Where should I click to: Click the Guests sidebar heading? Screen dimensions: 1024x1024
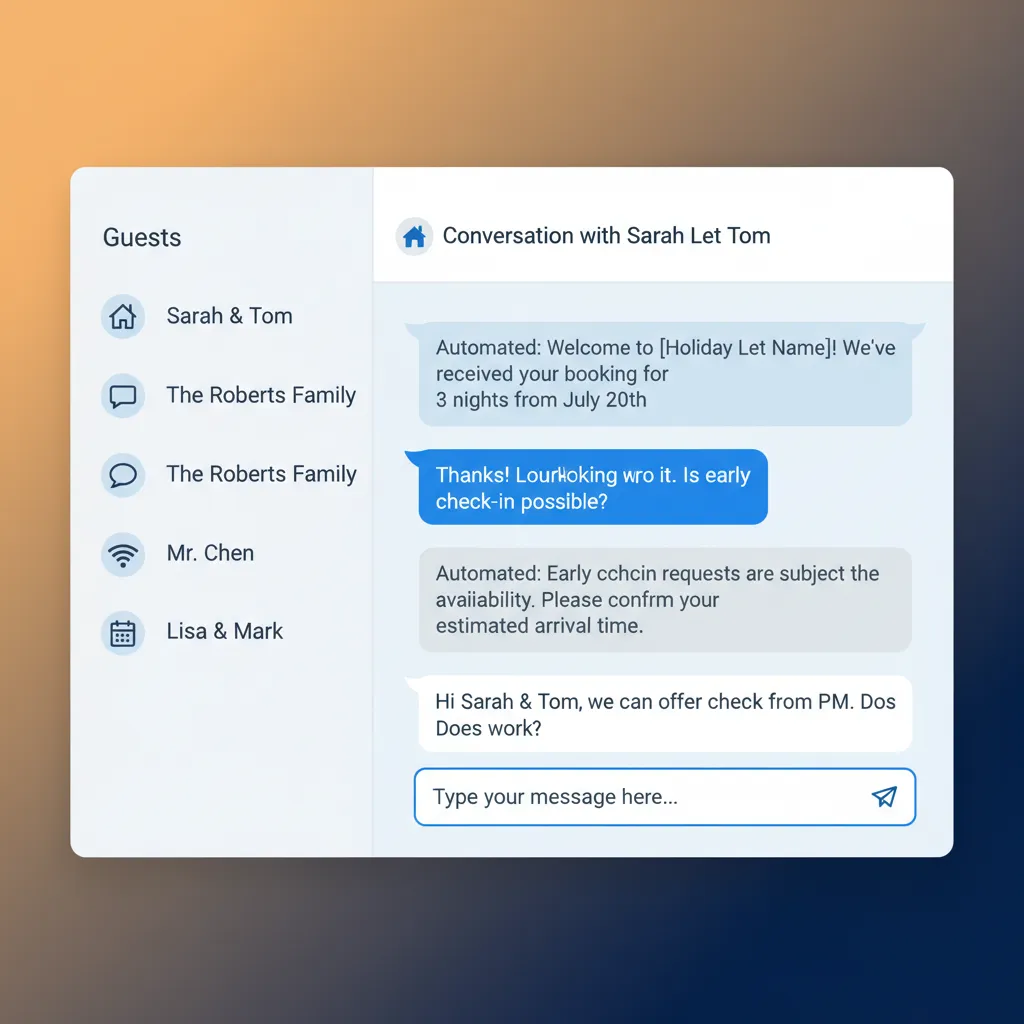tap(142, 237)
